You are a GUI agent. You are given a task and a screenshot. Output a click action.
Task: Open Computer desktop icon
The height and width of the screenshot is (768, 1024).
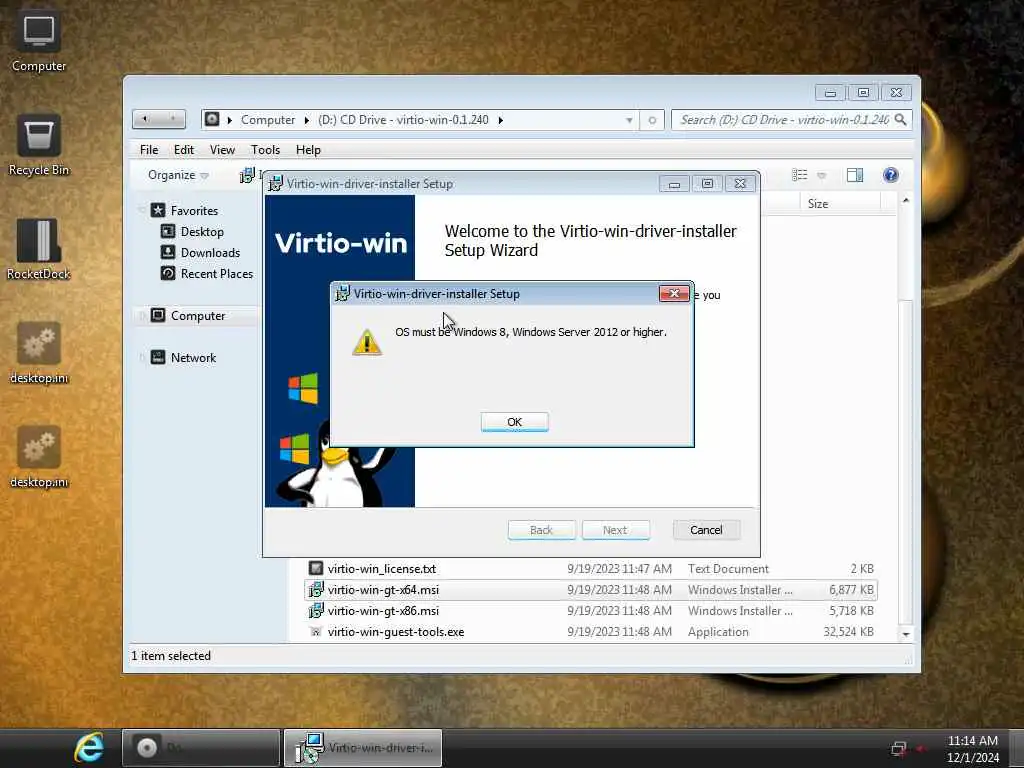coord(39,42)
